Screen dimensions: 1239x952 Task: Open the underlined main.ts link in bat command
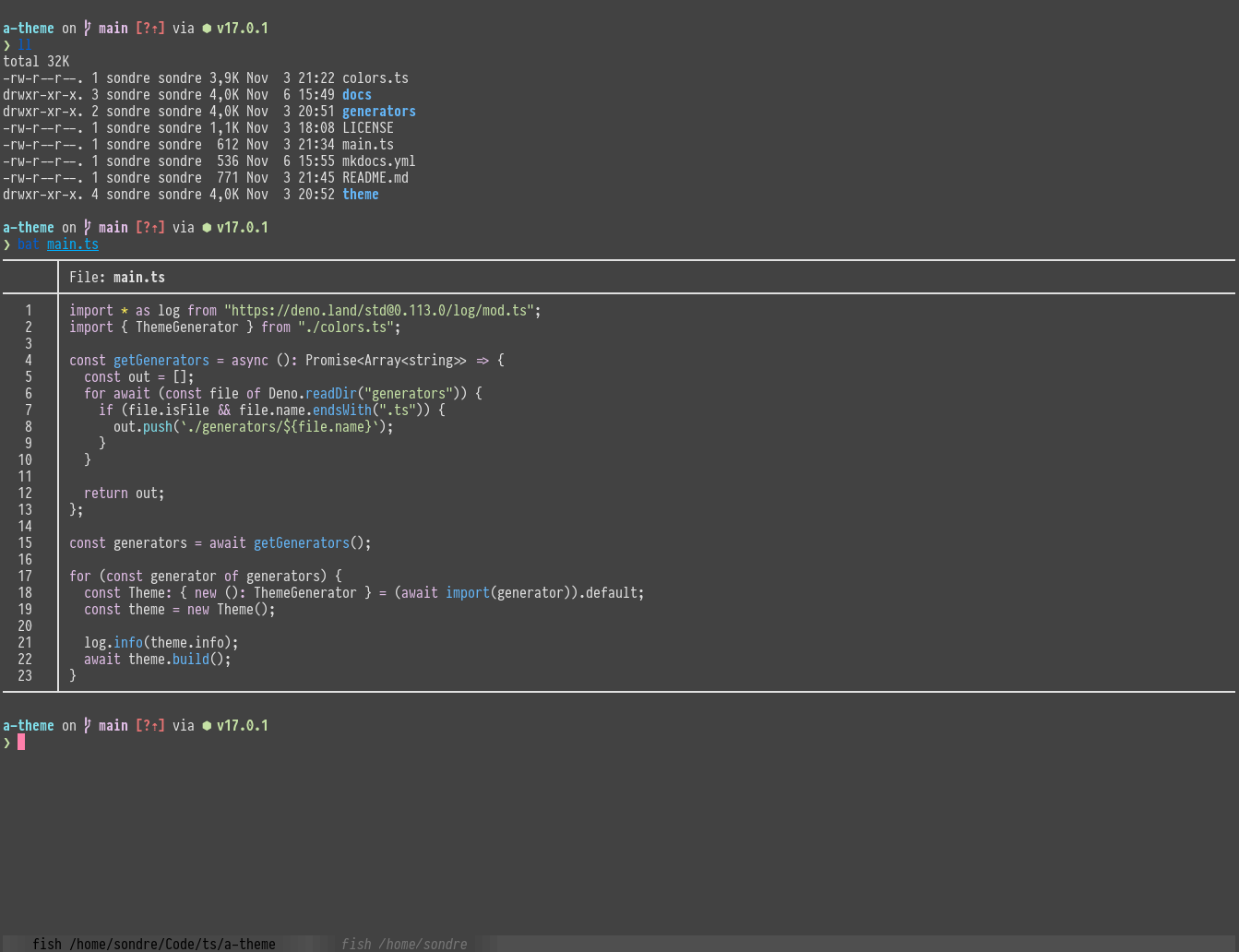point(72,244)
